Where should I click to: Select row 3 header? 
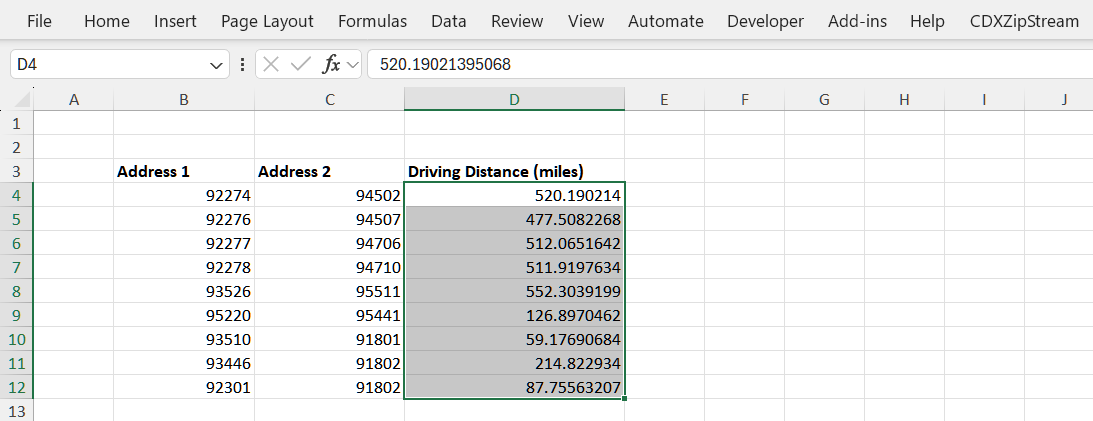17,171
